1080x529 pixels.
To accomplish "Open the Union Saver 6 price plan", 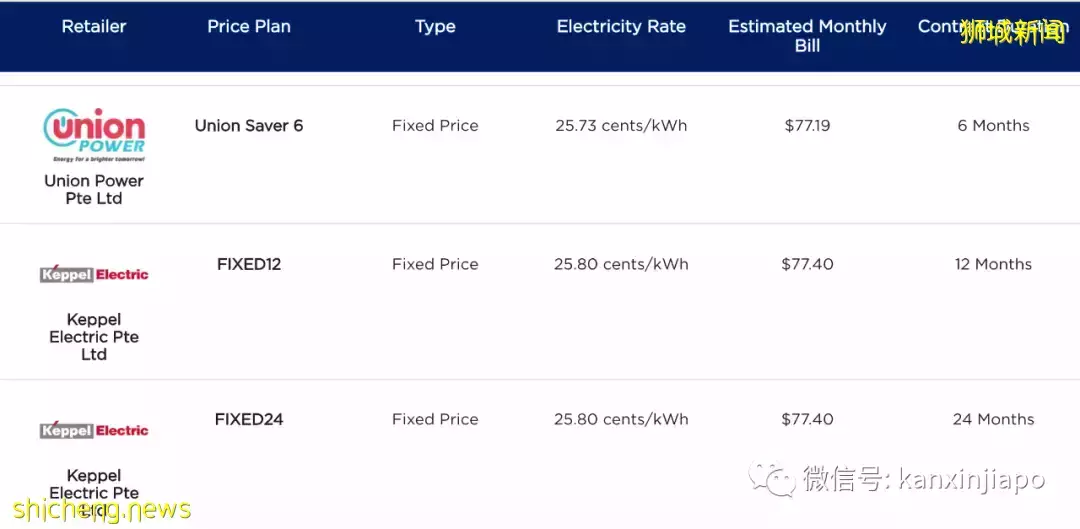I will coord(249,126).
